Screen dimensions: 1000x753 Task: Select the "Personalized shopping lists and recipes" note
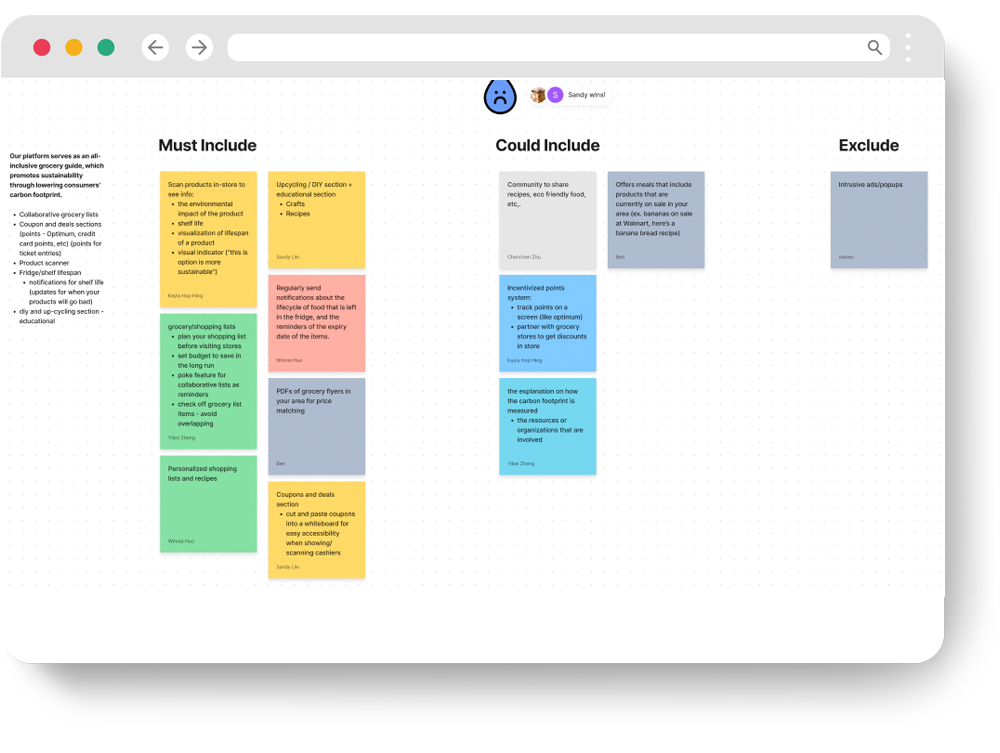pos(208,503)
